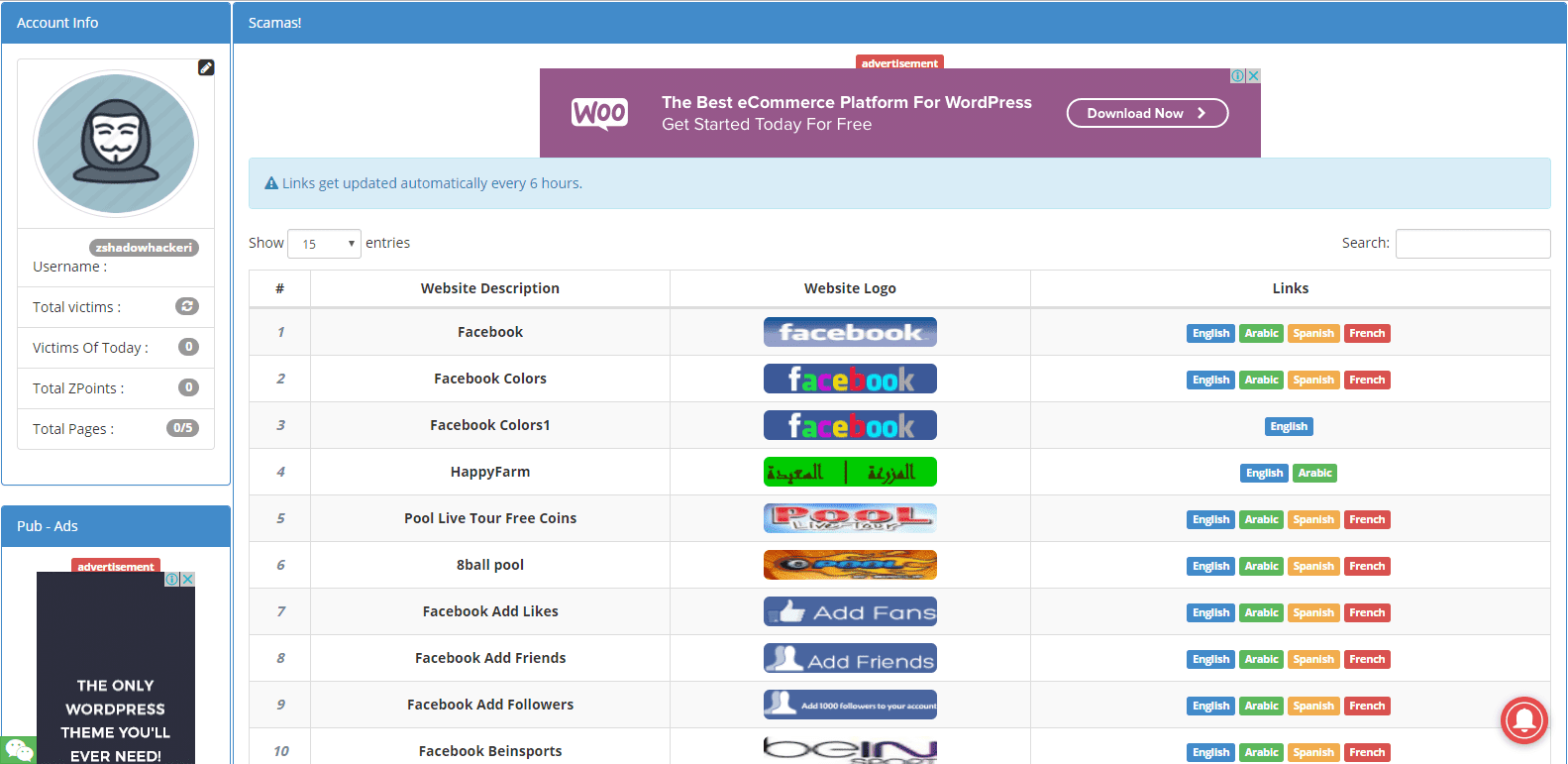Screen dimensions: 1568x764
Task: Open English link for Facebook Colors1
Action: (x=1289, y=426)
